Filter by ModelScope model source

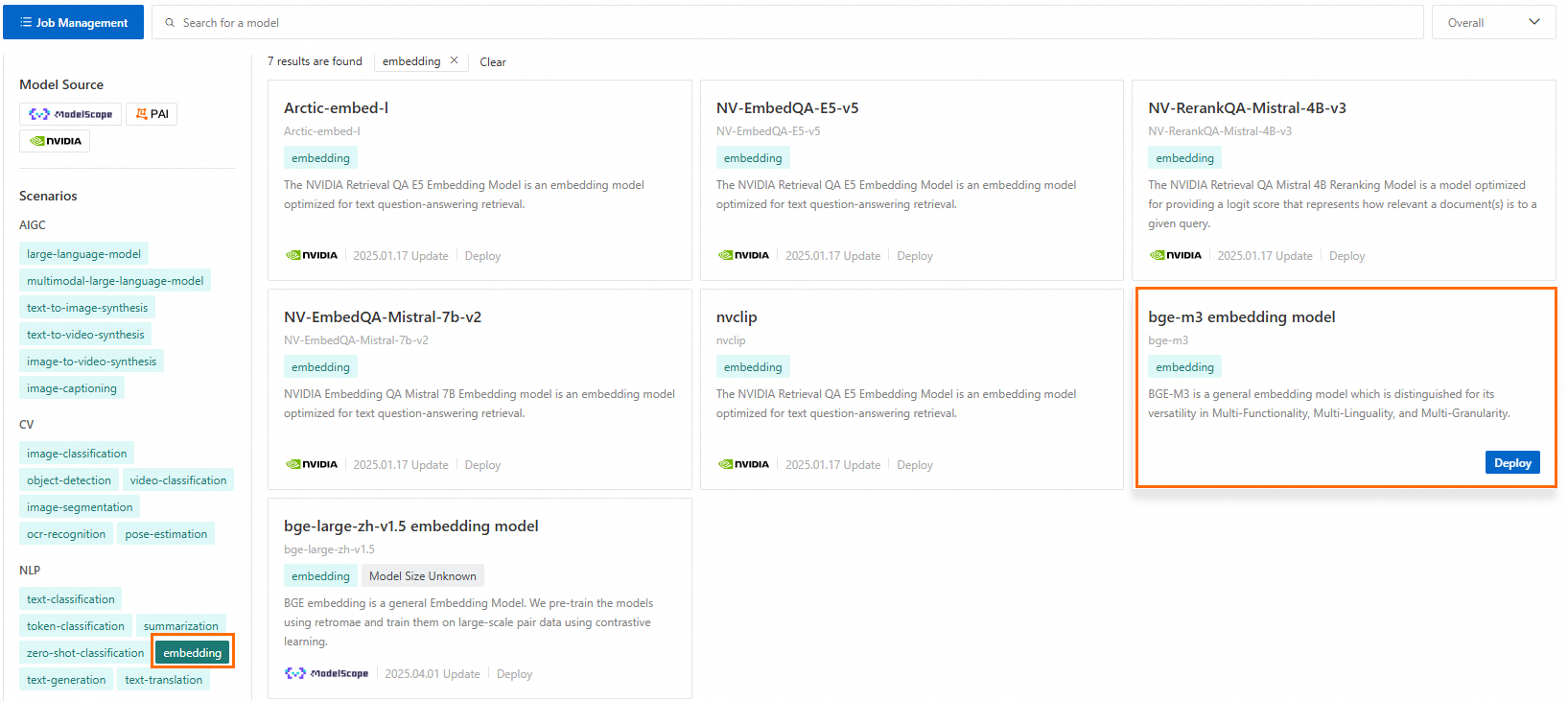[x=70, y=114]
